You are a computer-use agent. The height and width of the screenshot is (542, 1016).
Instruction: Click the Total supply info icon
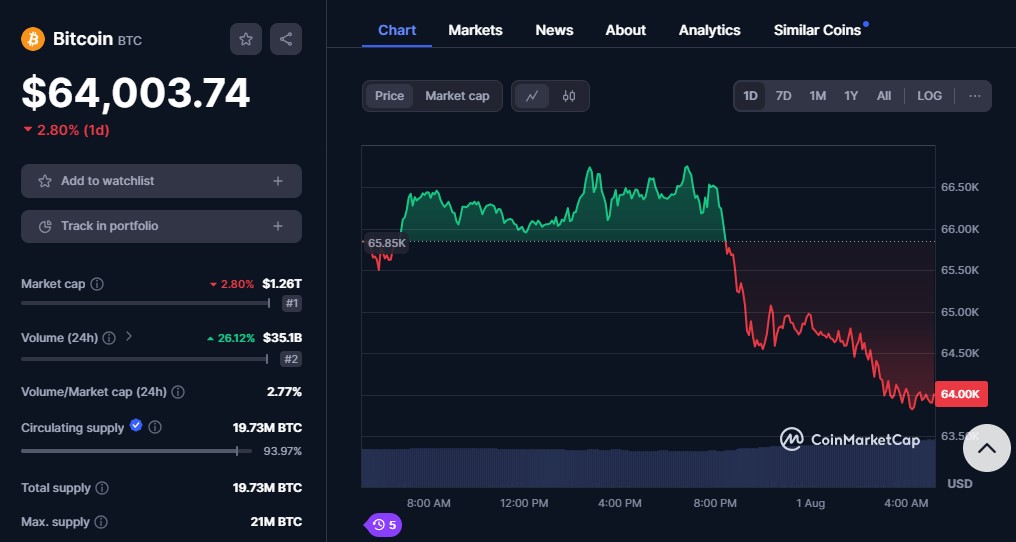click(102, 488)
